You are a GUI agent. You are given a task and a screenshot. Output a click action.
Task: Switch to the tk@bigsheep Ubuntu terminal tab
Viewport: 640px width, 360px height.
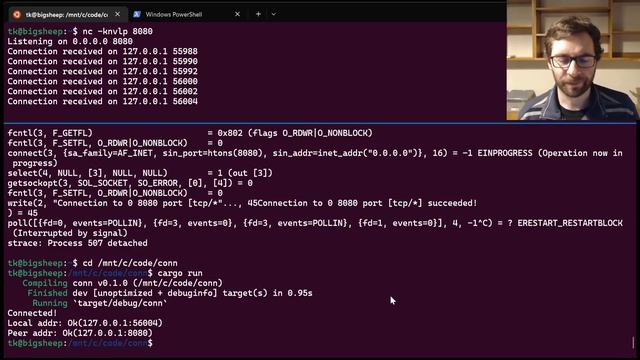pos(67,14)
